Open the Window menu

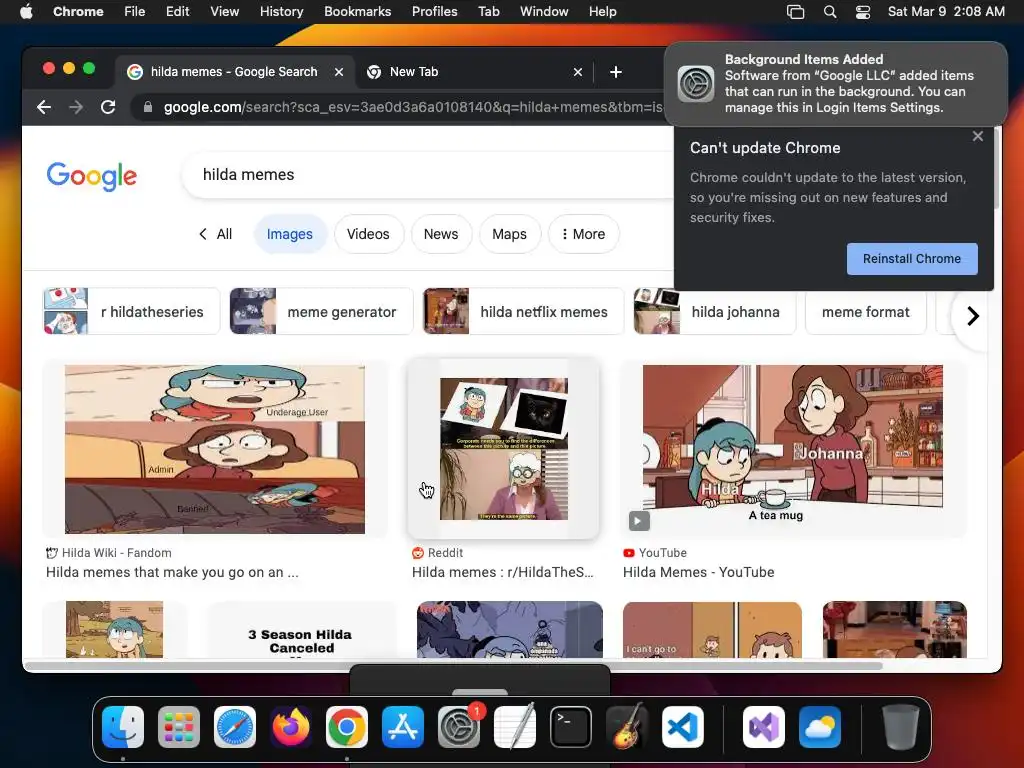tap(544, 12)
